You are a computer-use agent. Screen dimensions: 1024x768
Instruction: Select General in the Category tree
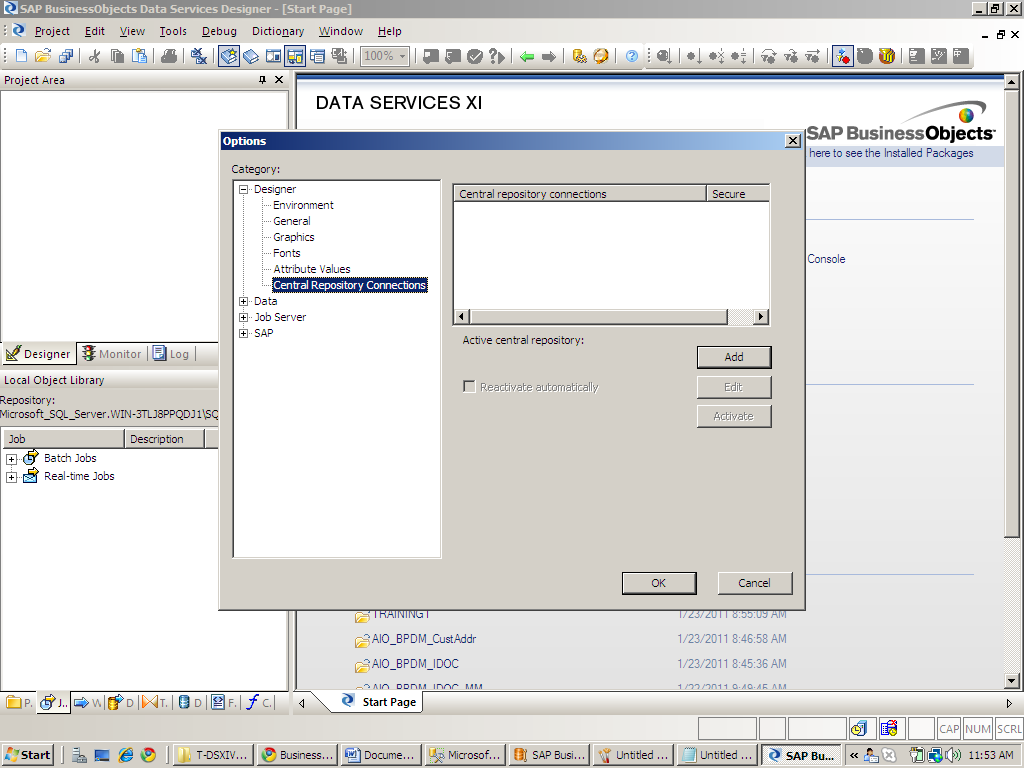292,221
